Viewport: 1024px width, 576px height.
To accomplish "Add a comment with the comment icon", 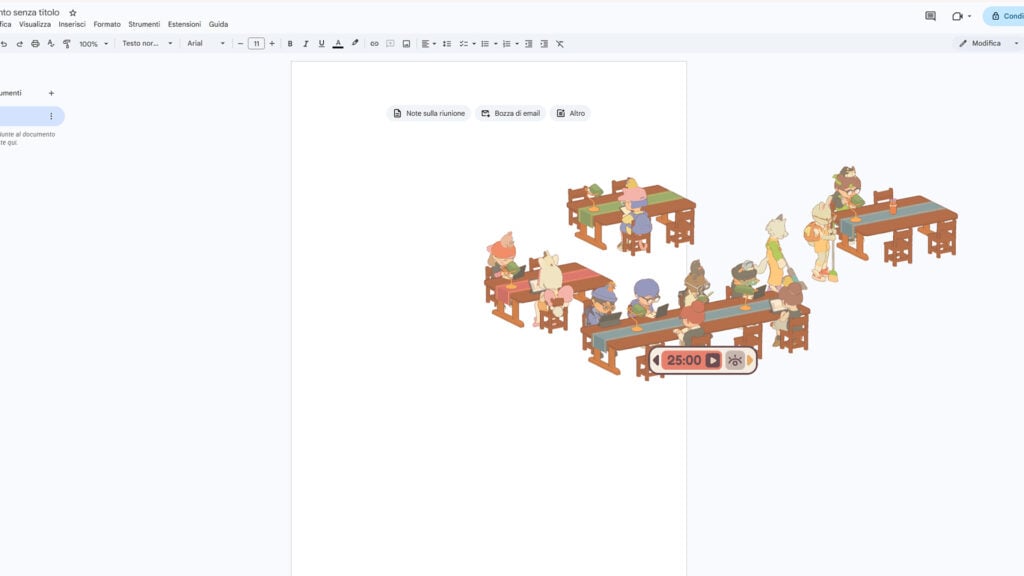I will click(390, 43).
